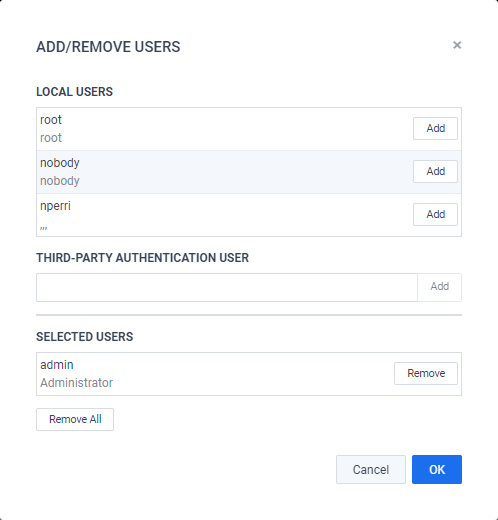Click the Add/Remove Users title
The image size is (498, 520).
(108, 47)
